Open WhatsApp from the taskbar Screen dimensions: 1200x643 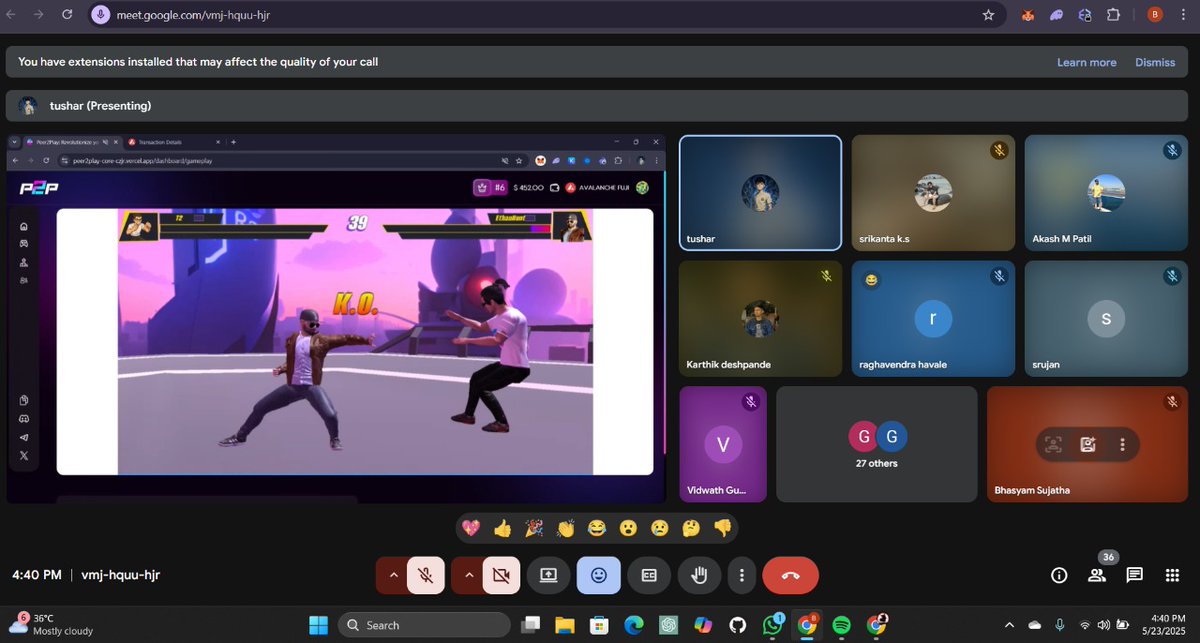pos(773,625)
